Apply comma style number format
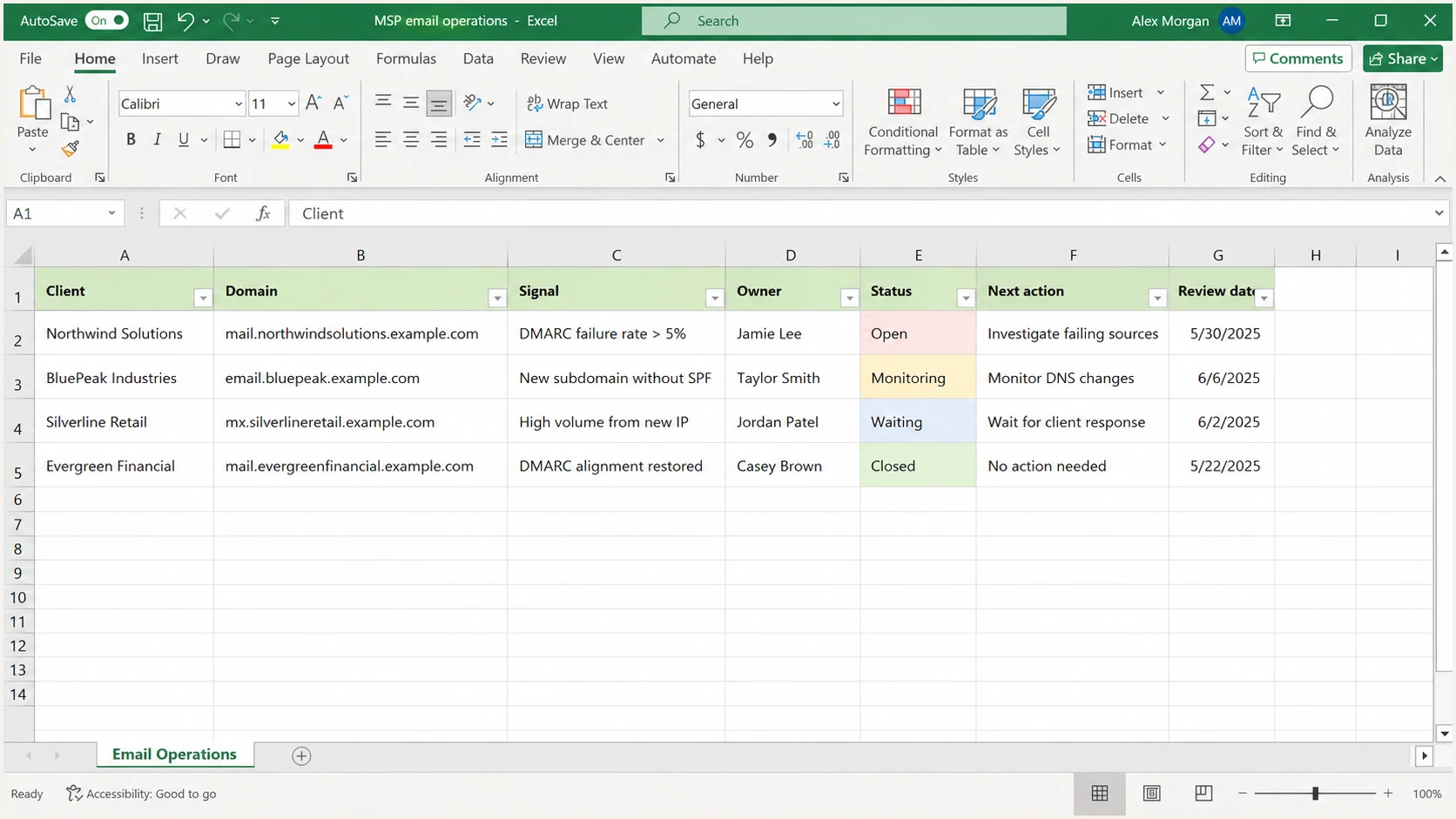Screen dimensions: 1456x819 772,140
